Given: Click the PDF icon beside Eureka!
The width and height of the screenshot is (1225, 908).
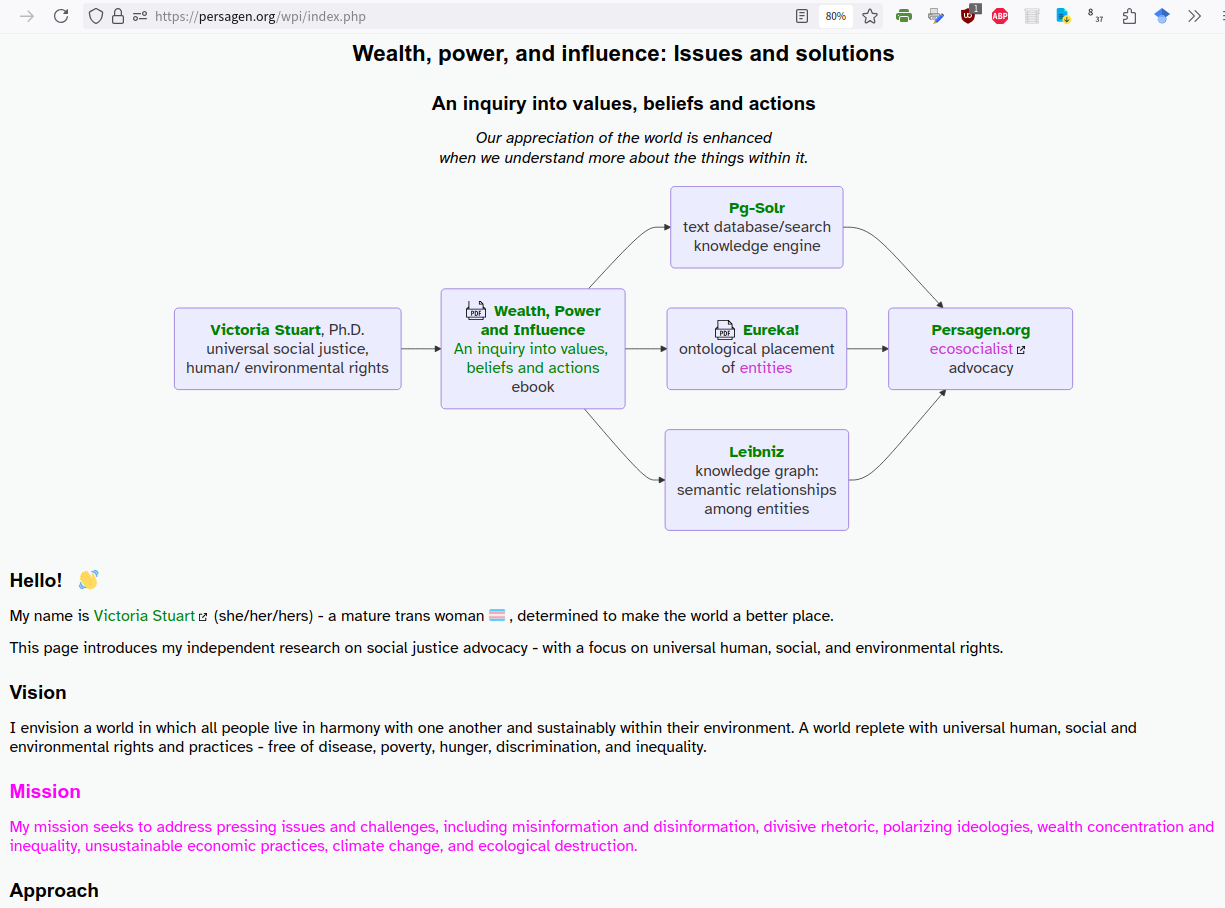Looking at the screenshot, I should tap(725, 329).
